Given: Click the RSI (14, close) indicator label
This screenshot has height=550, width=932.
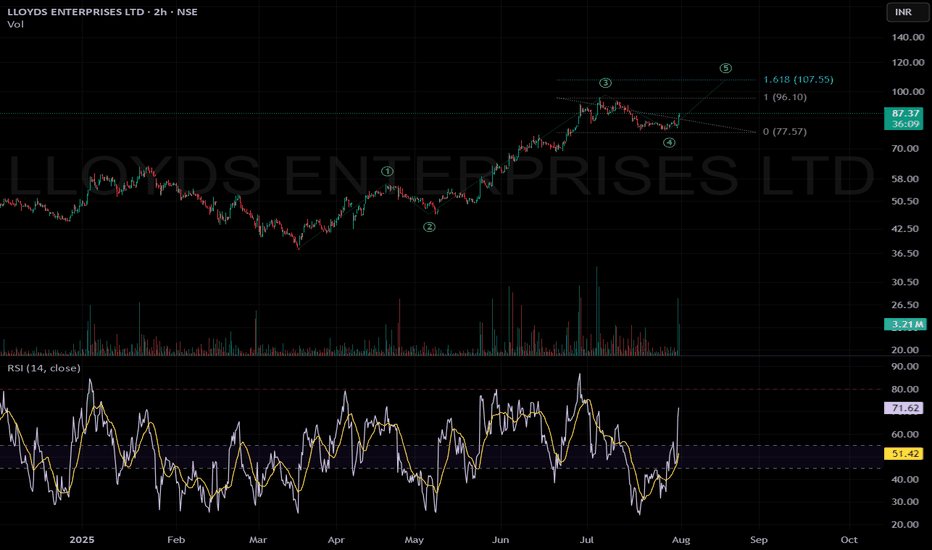Looking at the screenshot, I should [x=44, y=368].
